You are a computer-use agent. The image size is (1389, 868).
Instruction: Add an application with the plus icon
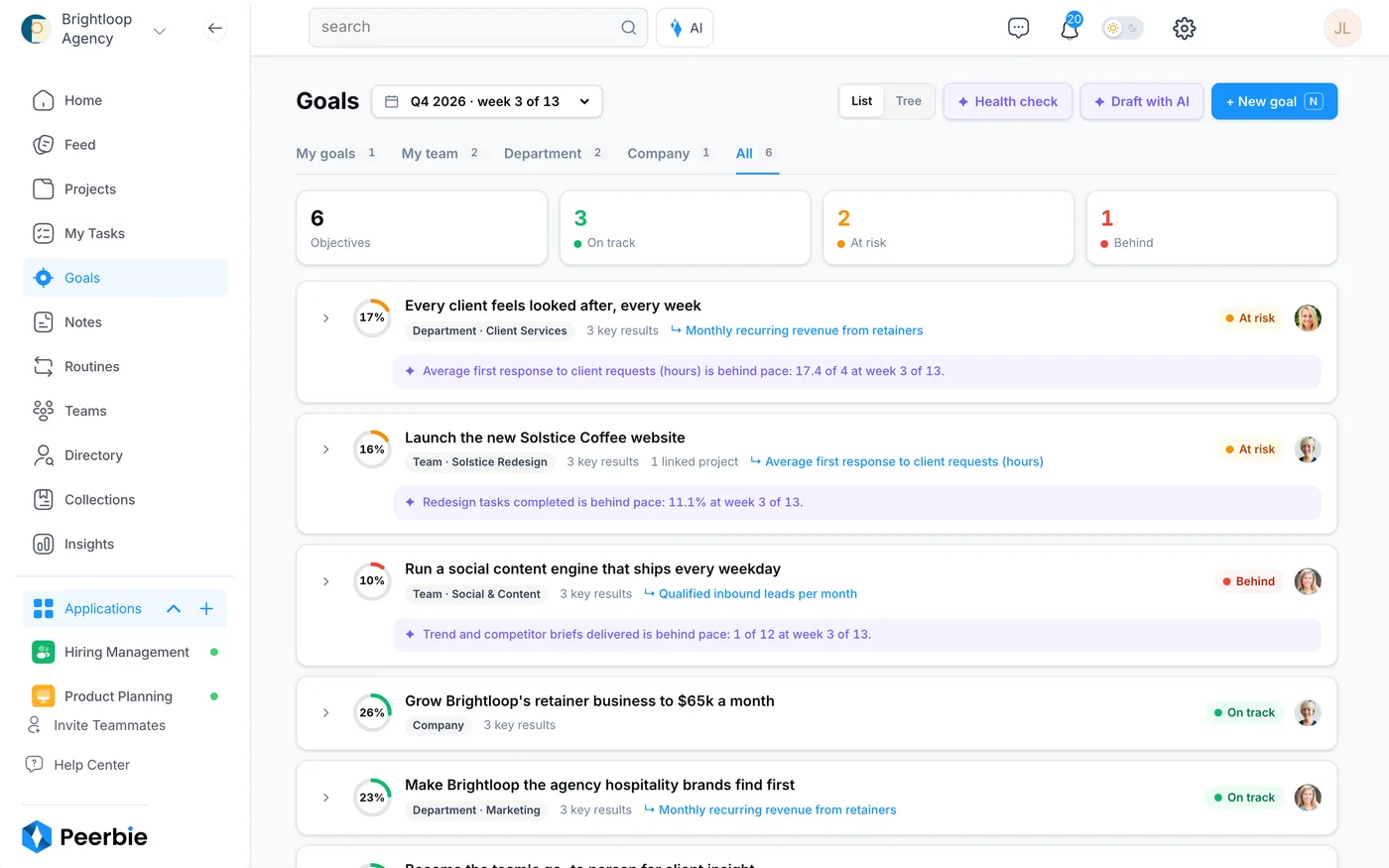206,609
